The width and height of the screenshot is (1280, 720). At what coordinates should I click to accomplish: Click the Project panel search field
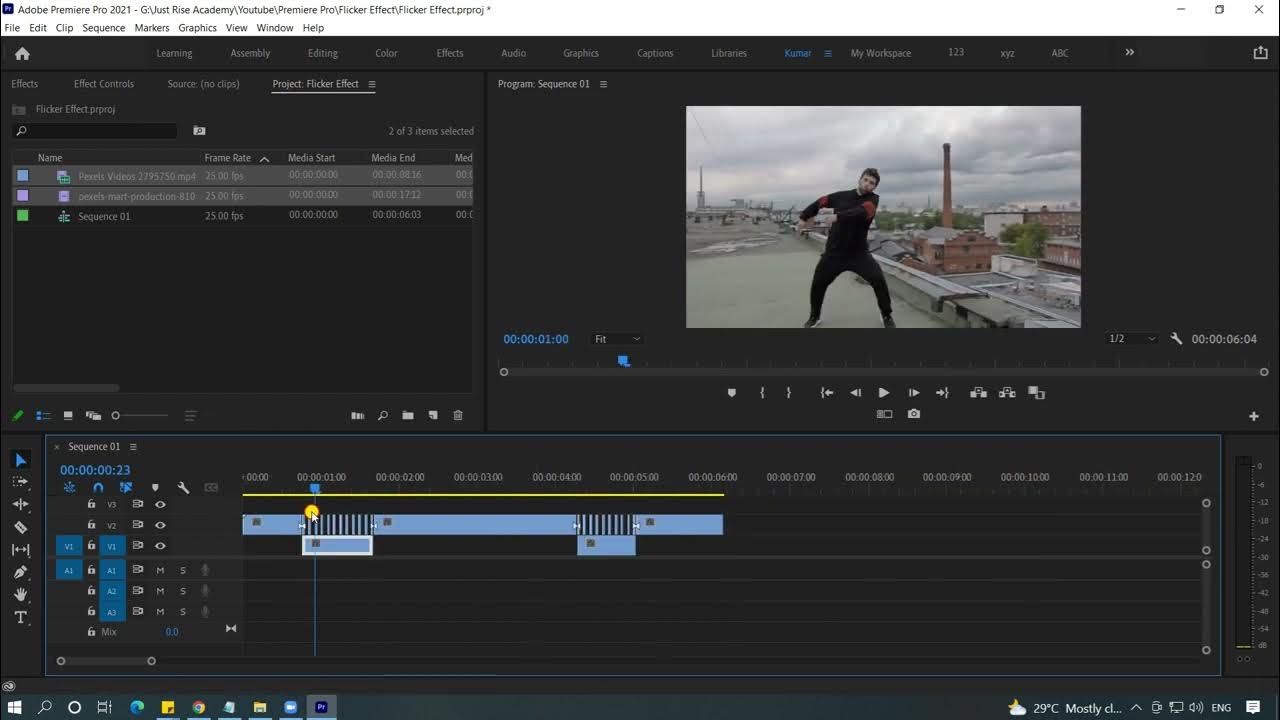(x=95, y=131)
